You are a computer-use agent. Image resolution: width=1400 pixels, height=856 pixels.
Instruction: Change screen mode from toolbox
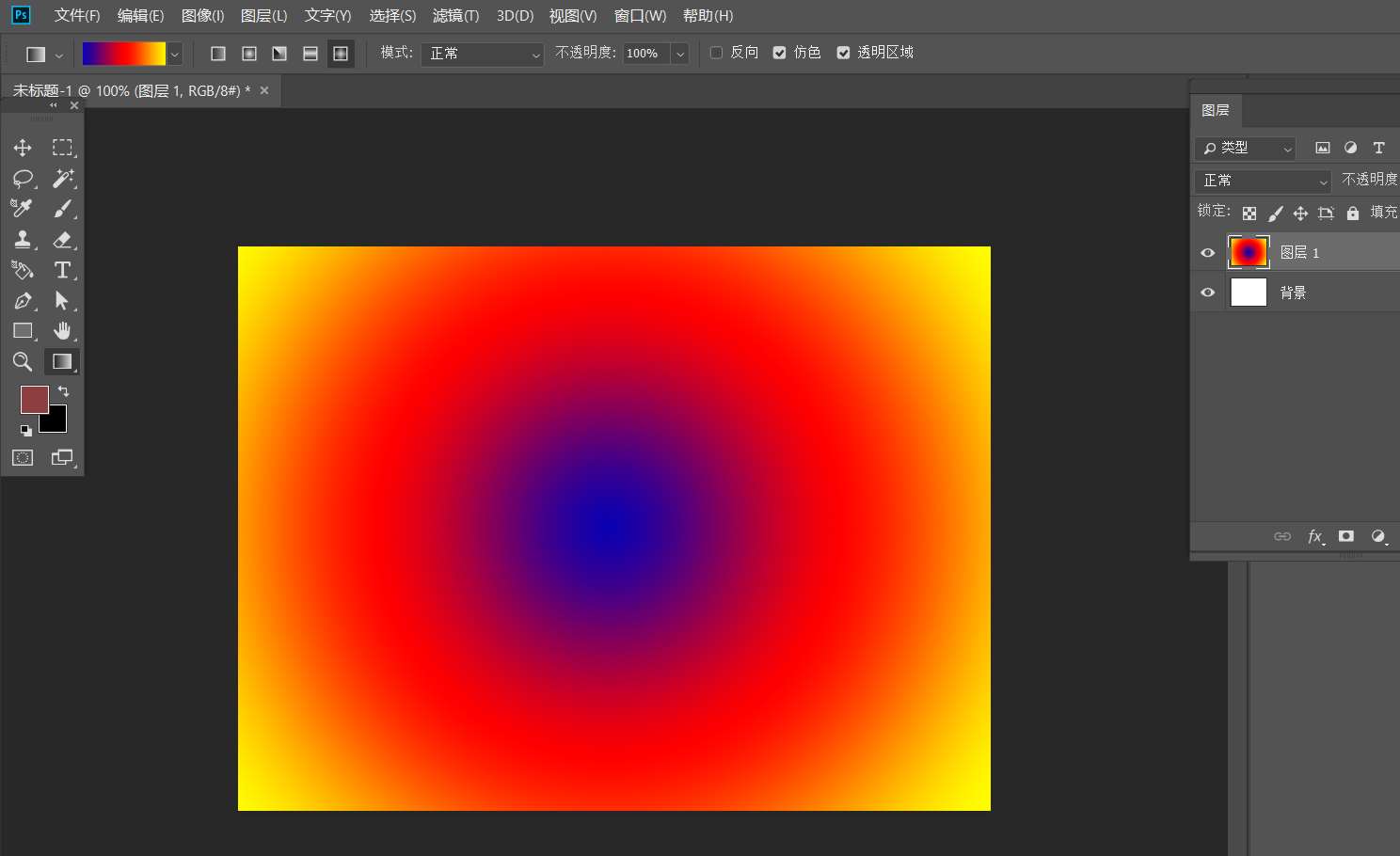pyautogui.click(x=62, y=457)
